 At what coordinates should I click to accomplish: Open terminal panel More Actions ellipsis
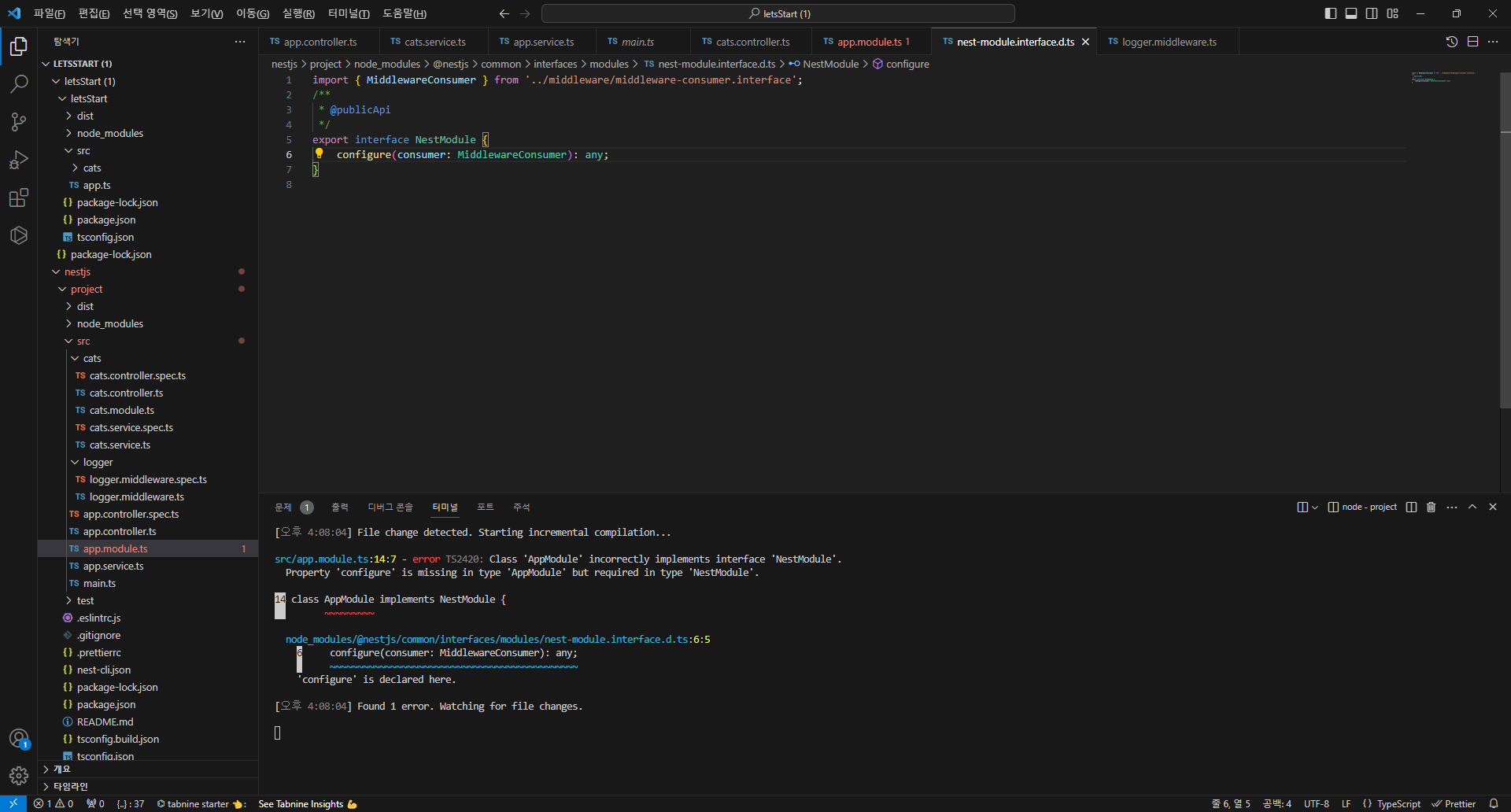[x=1452, y=507]
